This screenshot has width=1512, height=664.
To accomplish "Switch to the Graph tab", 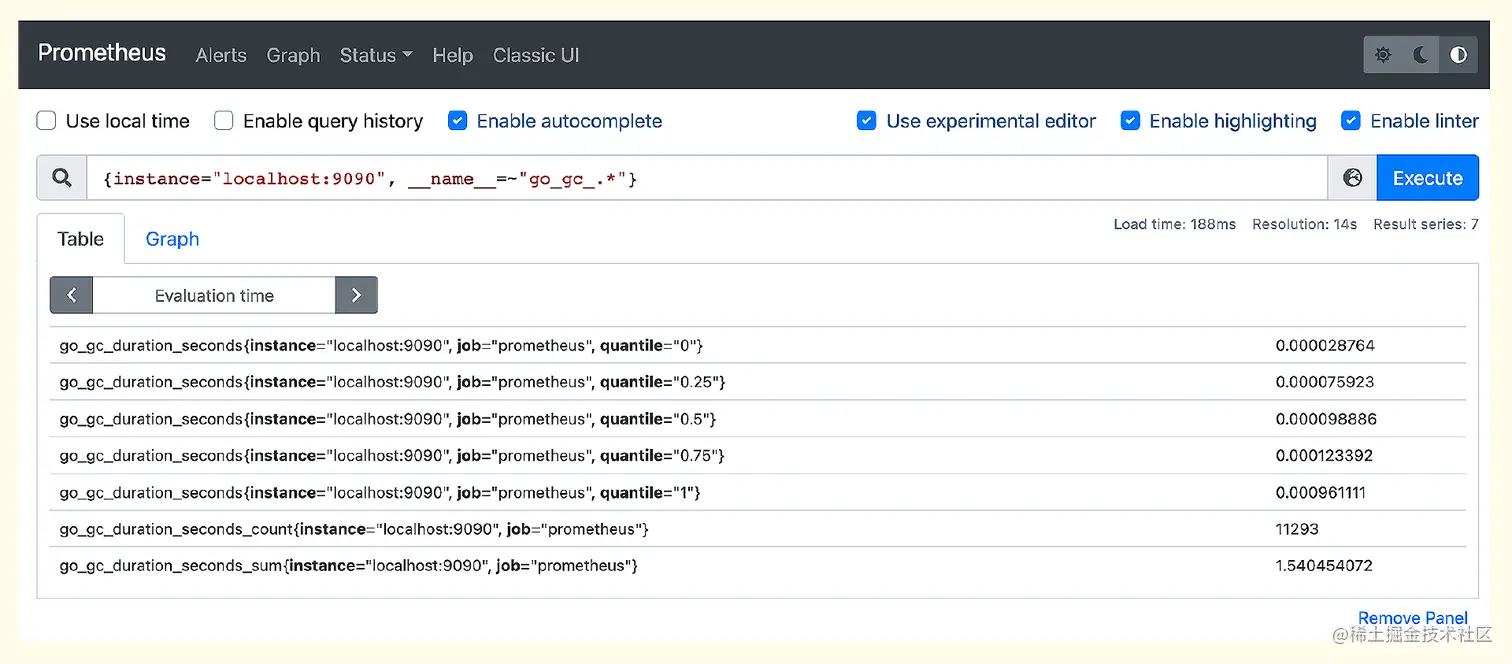I will pyautogui.click(x=172, y=239).
